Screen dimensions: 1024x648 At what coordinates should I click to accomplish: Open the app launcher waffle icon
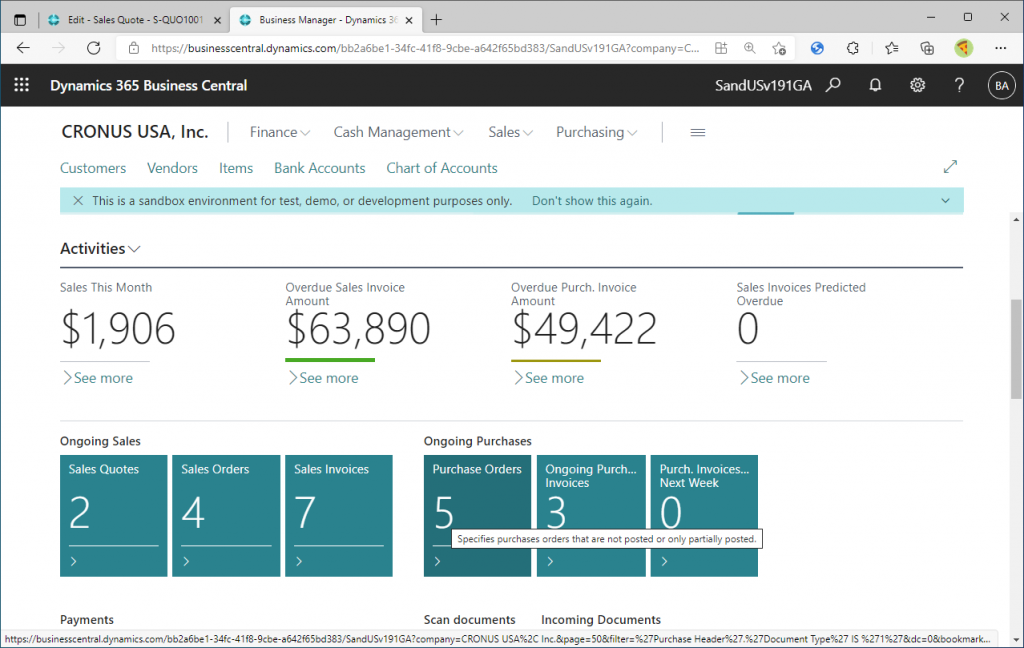(x=22, y=86)
